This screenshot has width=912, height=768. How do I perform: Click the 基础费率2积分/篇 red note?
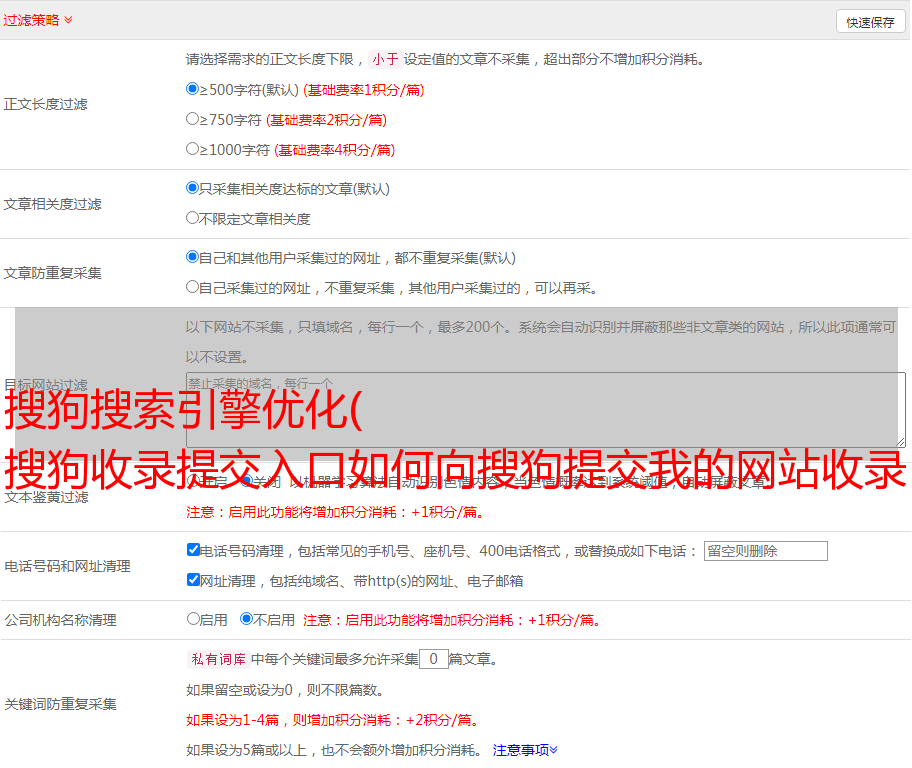tap(326, 120)
